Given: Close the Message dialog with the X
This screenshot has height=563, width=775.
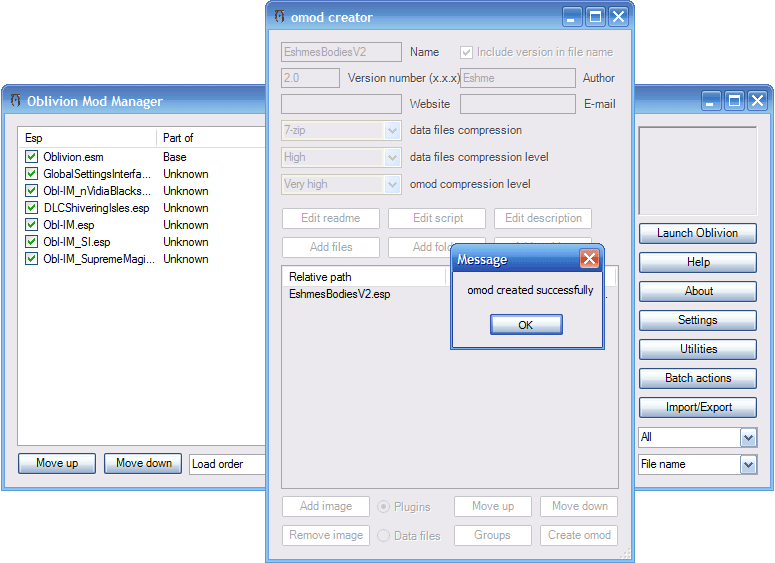Looking at the screenshot, I should pyautogui.click(x=589, y=259).
